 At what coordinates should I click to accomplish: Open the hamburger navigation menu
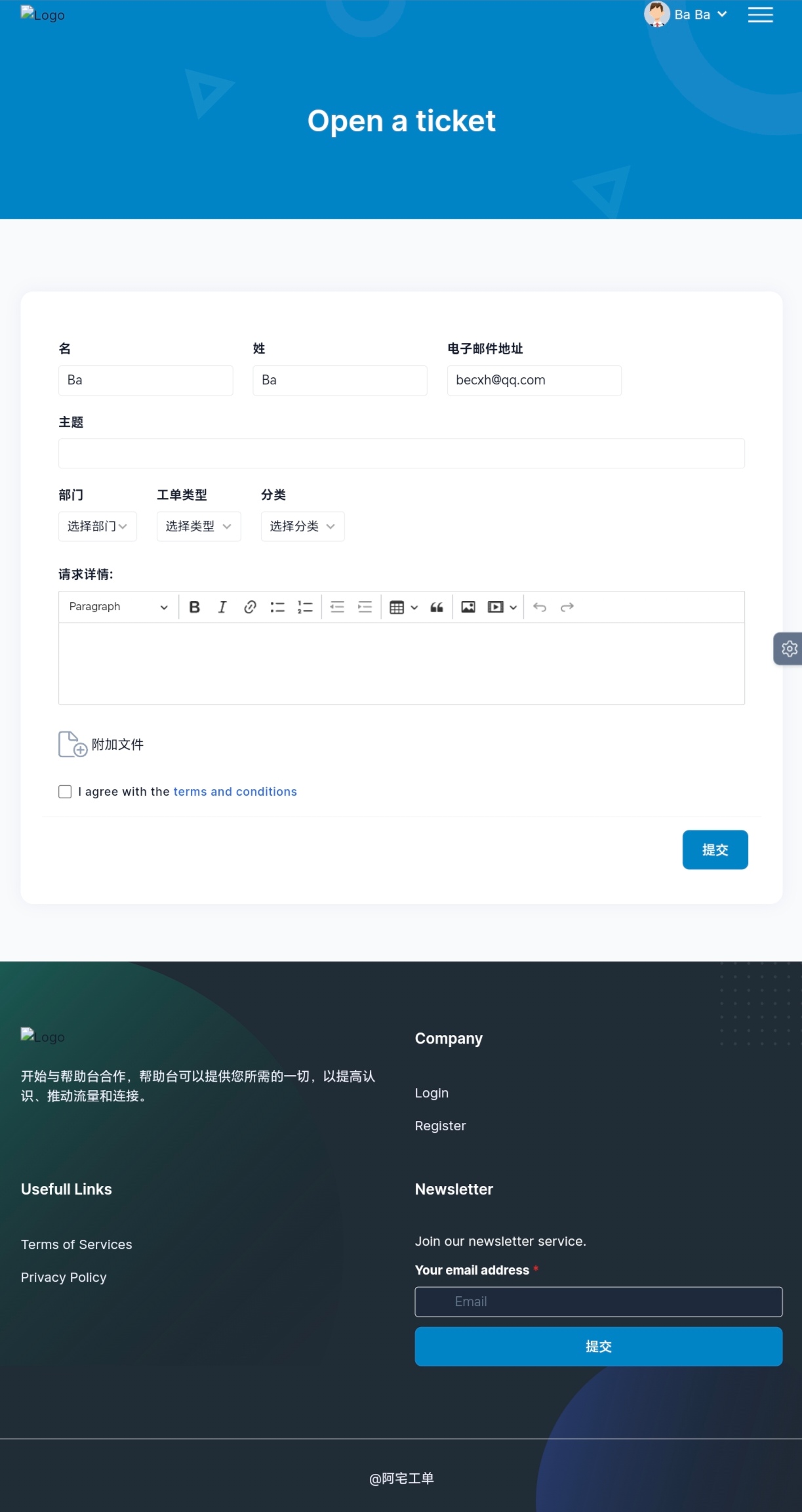[760, 15]
